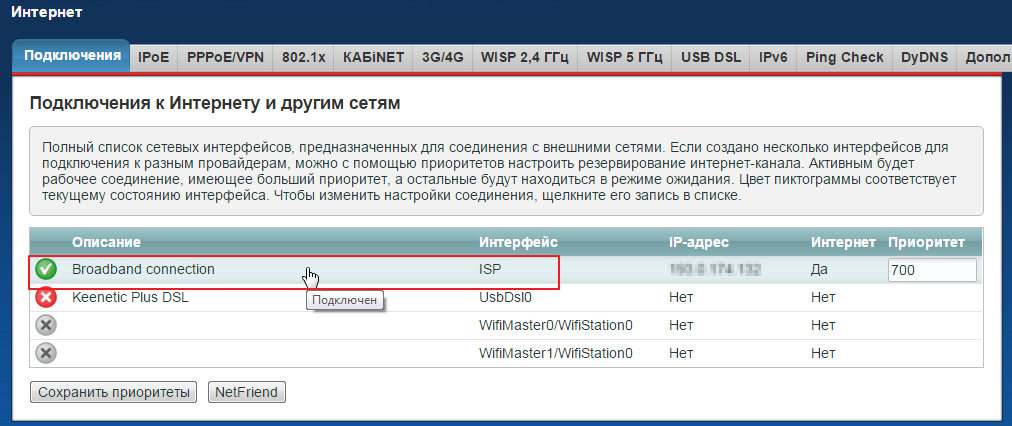Click the Приоритет column header
This screenshot has height=426, width=1012.
point(926,242)
